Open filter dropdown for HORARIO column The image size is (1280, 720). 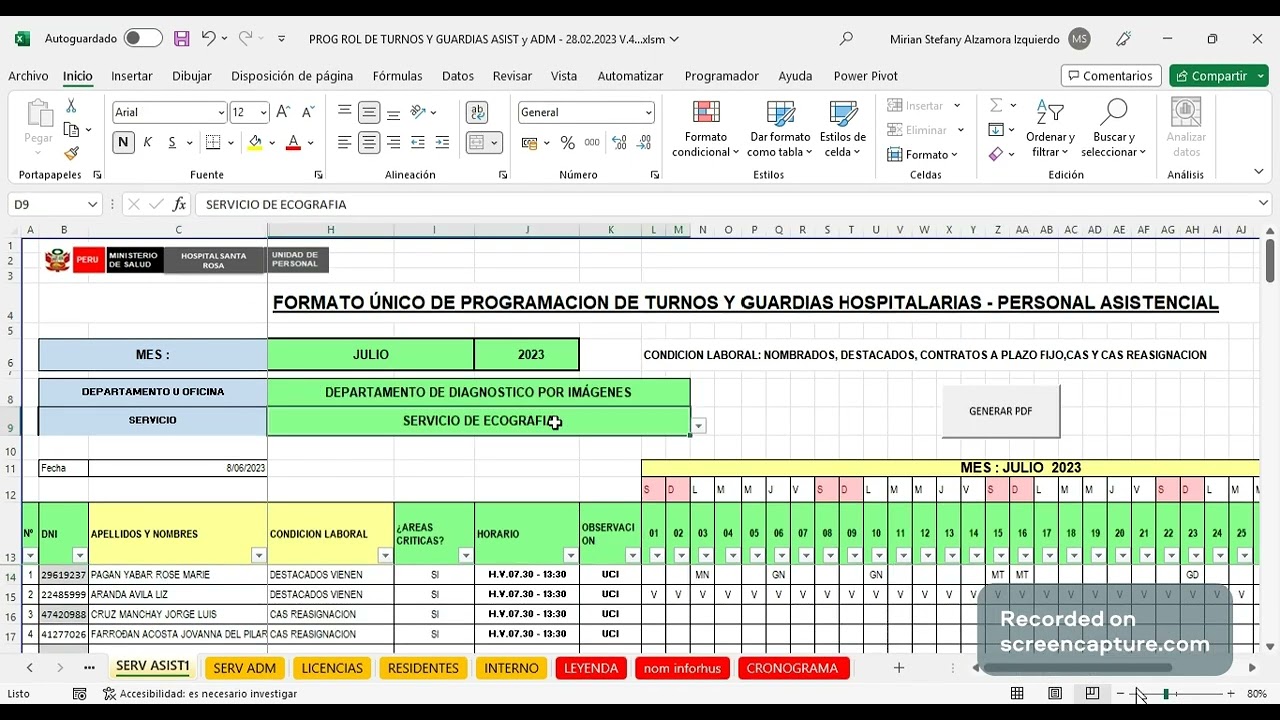coord(571,556)
